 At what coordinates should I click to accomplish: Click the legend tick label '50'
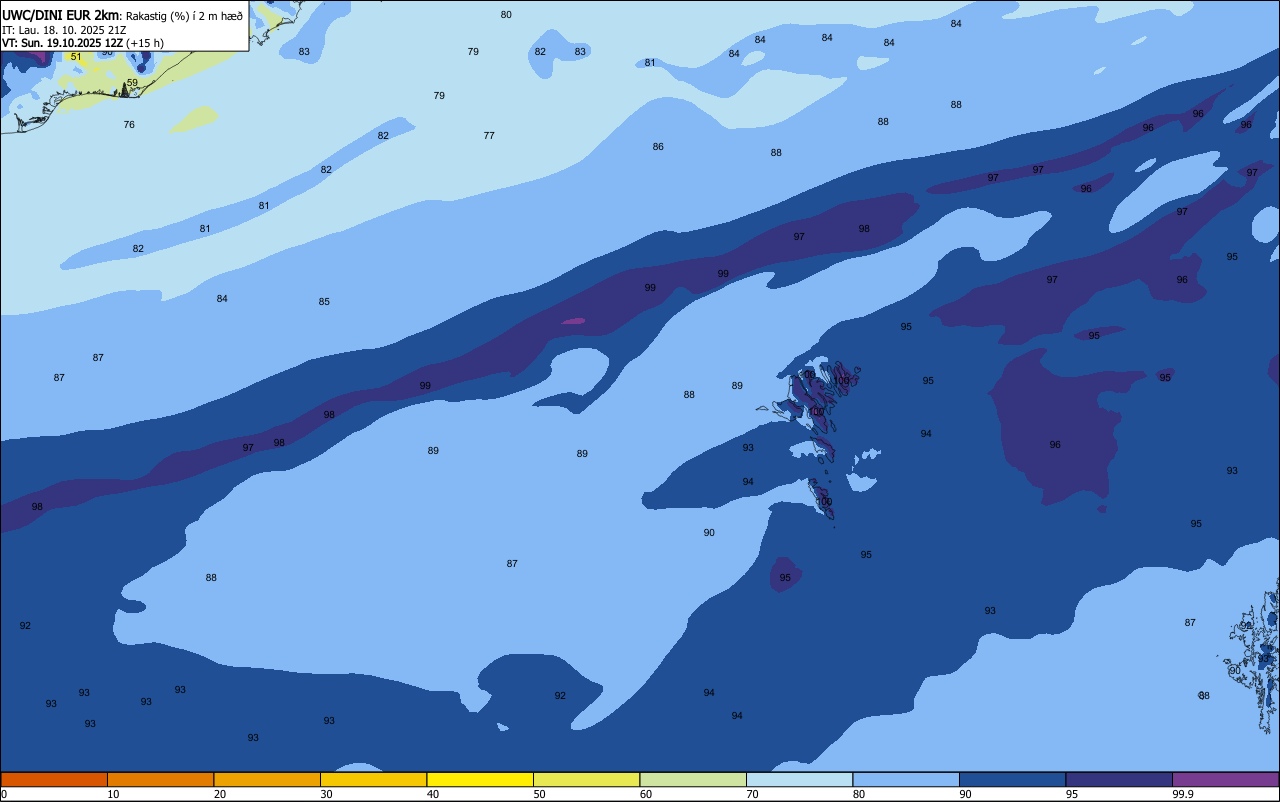(x=539, y=794)
